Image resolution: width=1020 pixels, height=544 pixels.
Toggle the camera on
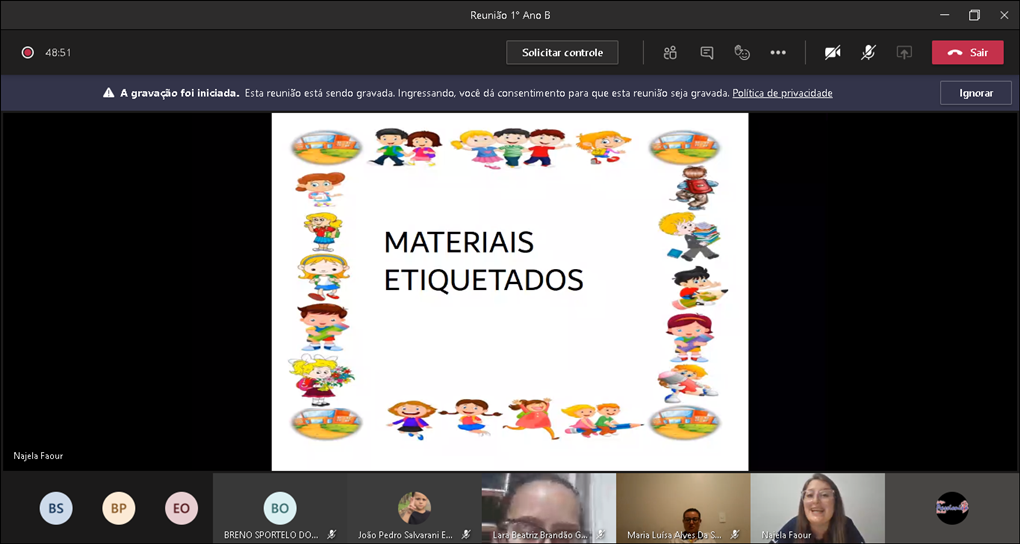click(x=832, y=53)
